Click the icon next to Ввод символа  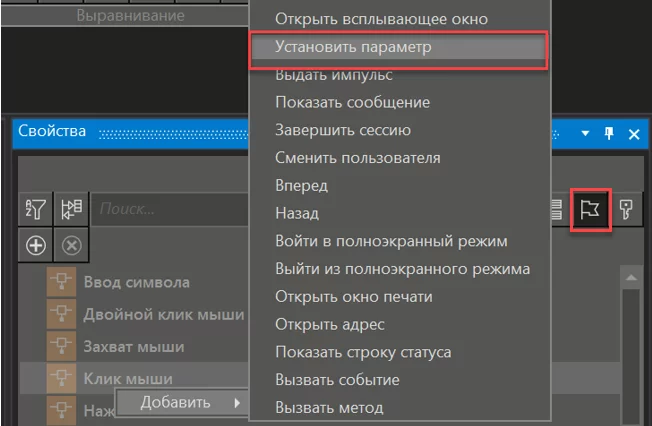click(x=60, y=283)
